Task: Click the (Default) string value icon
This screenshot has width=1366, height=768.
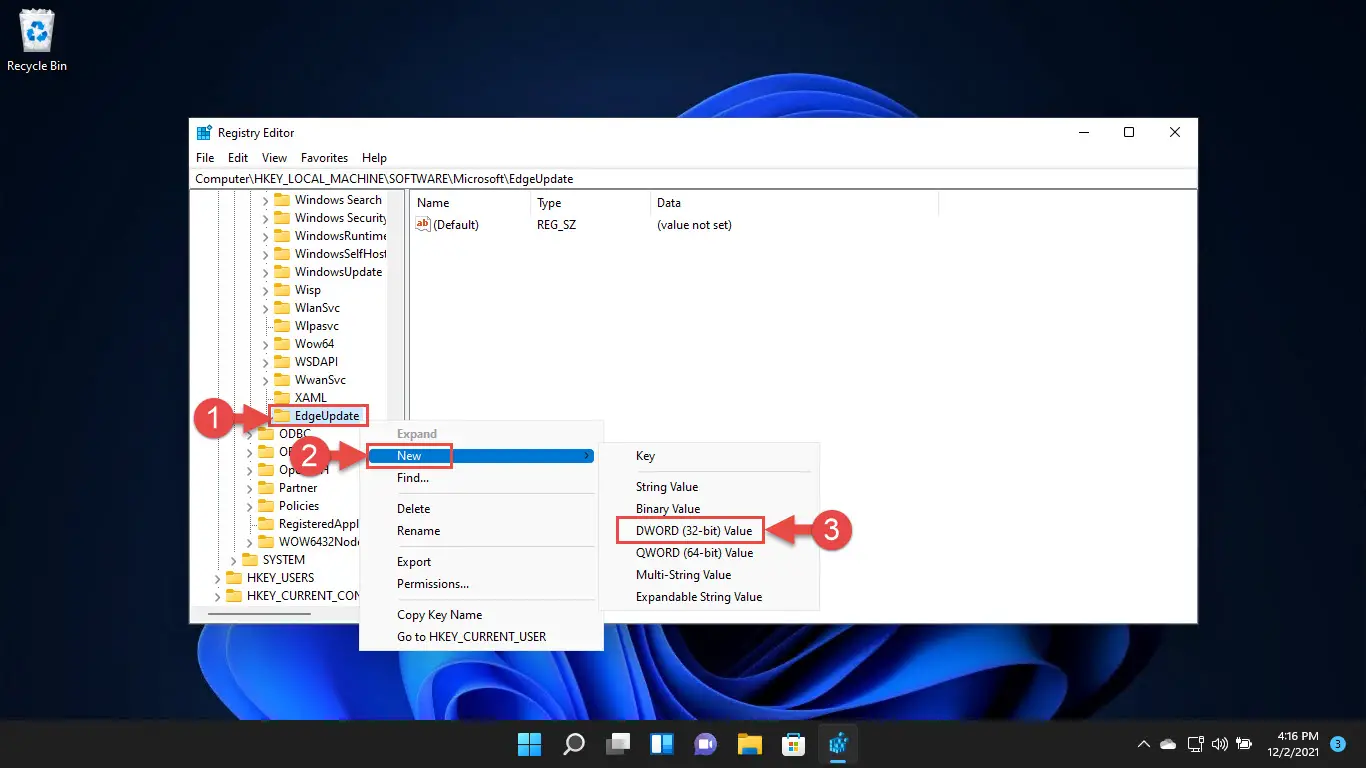Action: pyautogui.click(x=423, y=225)
